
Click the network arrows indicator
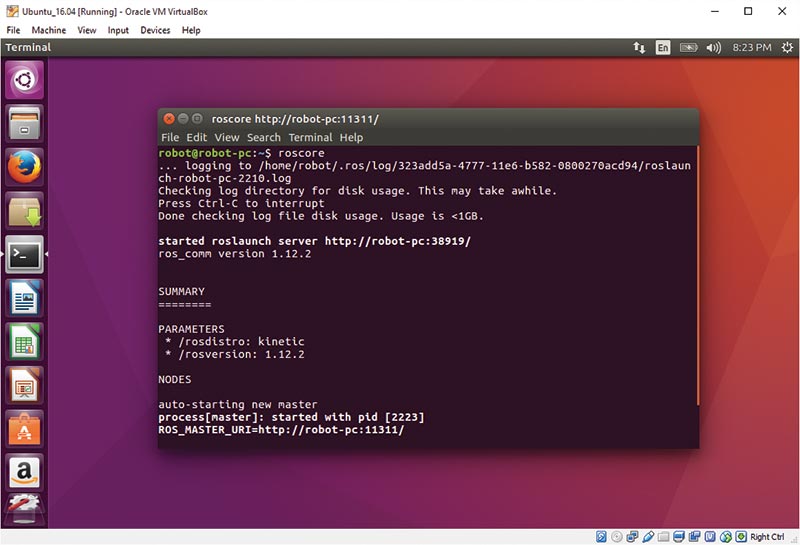pos(639,47)
